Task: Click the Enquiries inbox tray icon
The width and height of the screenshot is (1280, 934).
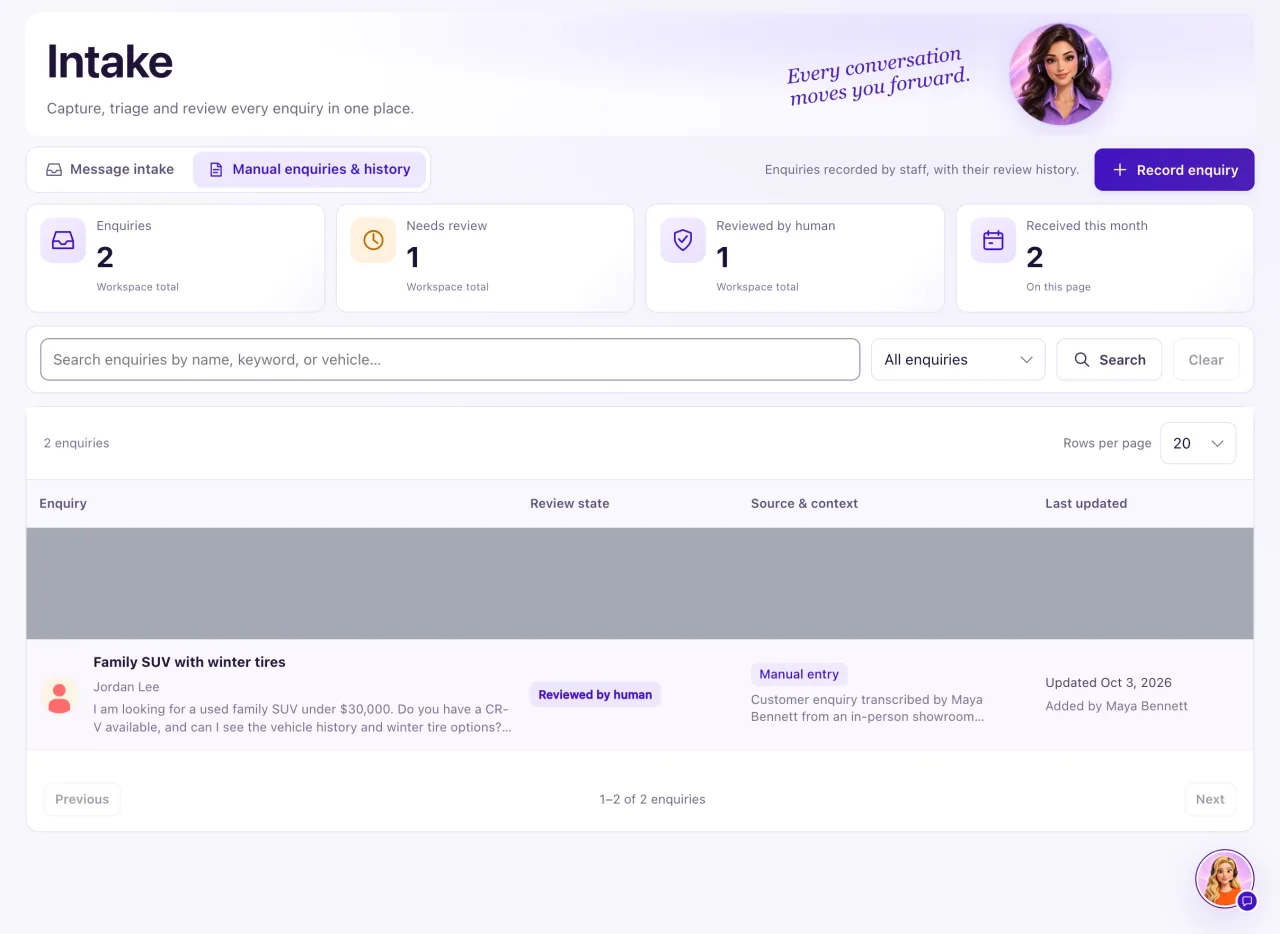Action: (x=63, y=241)
